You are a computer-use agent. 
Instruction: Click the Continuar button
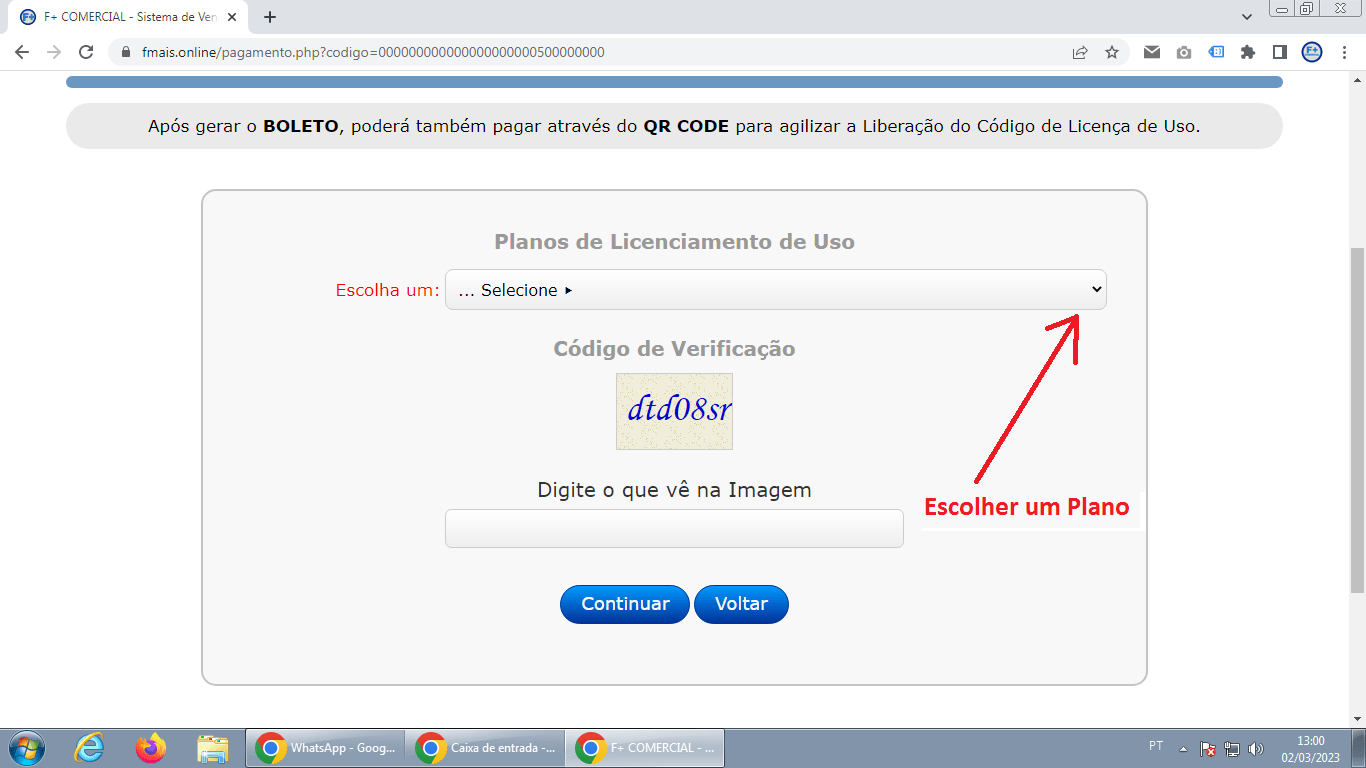click(625, 604)
